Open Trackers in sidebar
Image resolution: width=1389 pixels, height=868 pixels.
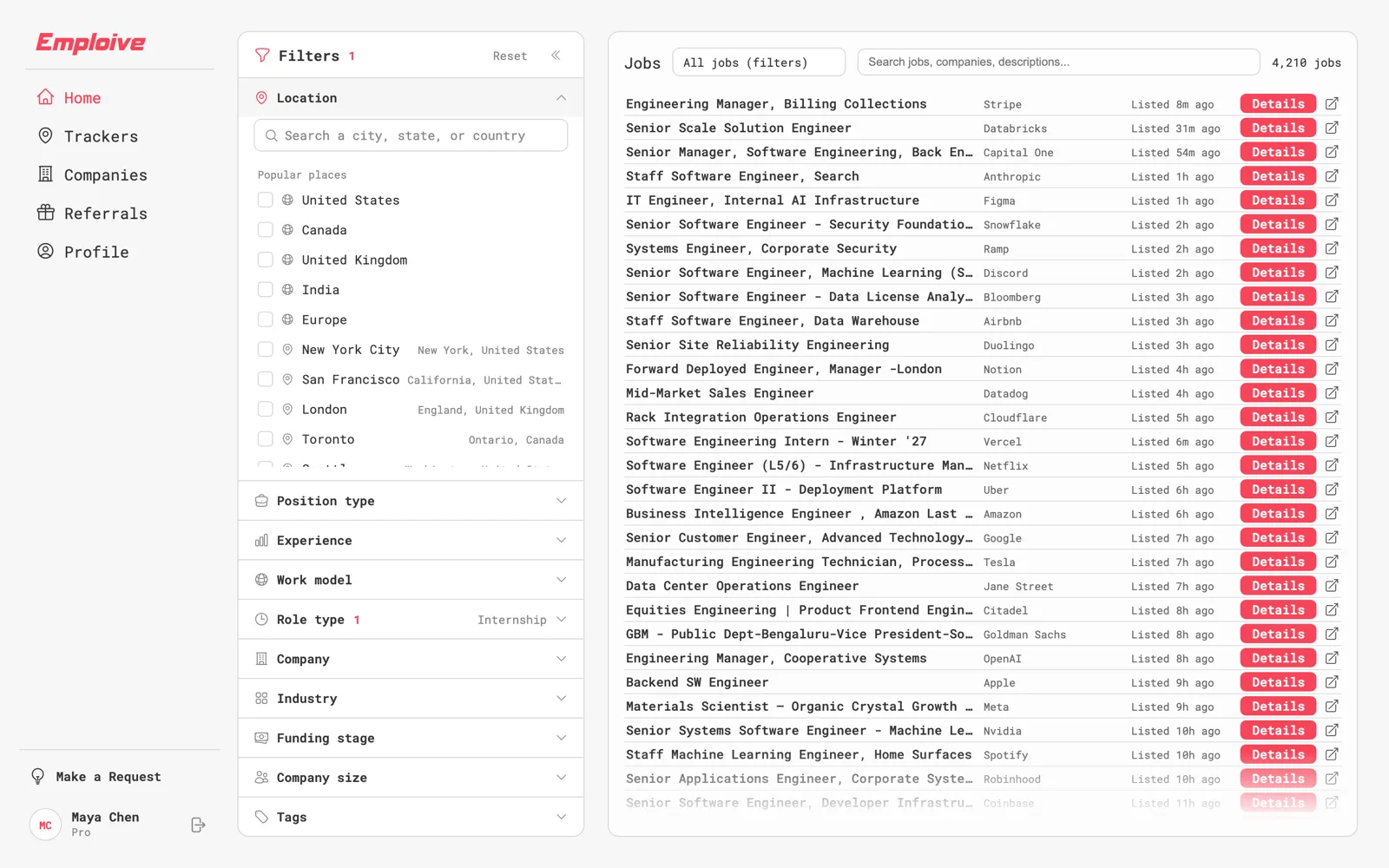coord(88,136)
